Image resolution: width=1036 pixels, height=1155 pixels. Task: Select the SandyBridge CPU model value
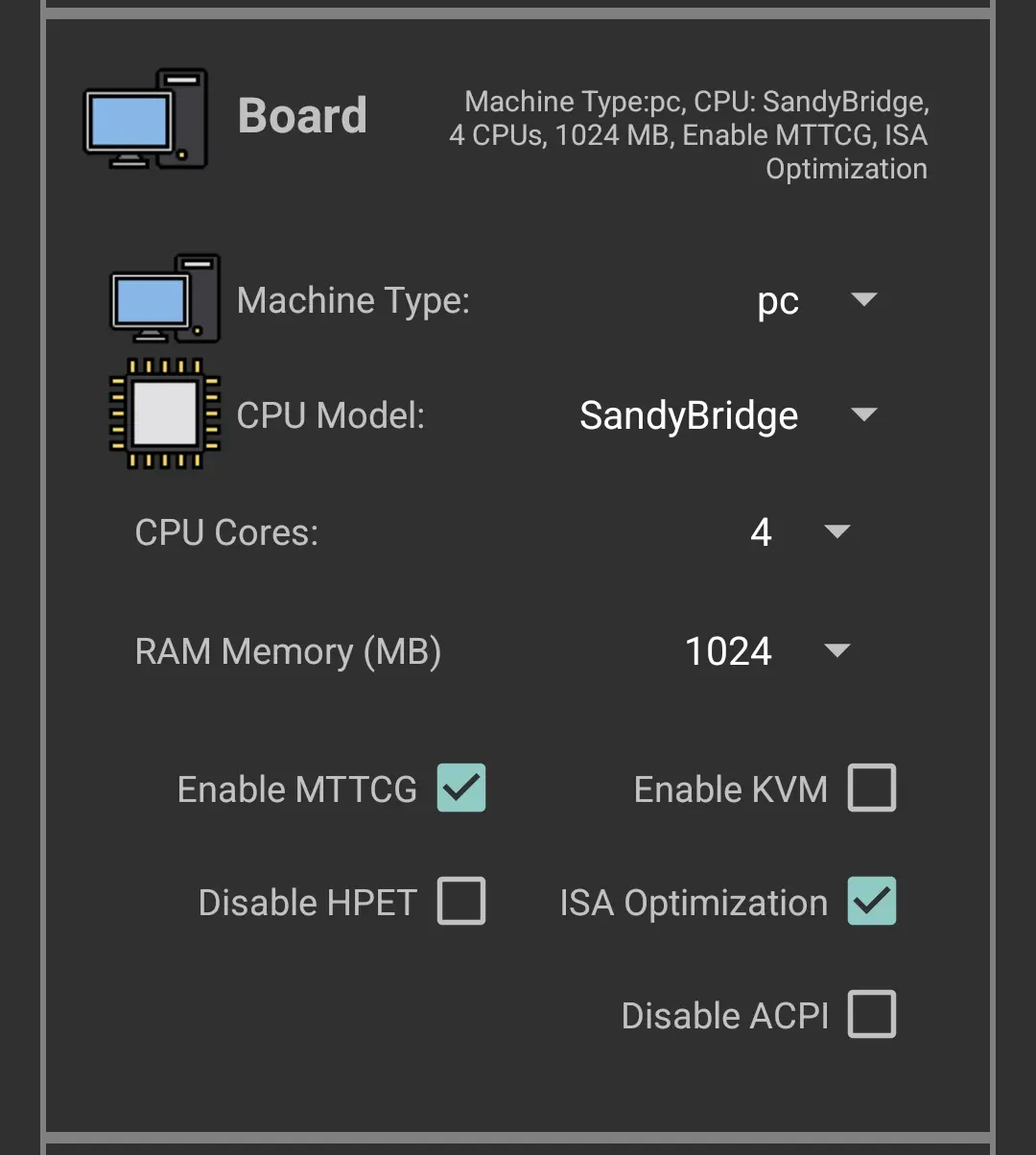click(689, 416)
